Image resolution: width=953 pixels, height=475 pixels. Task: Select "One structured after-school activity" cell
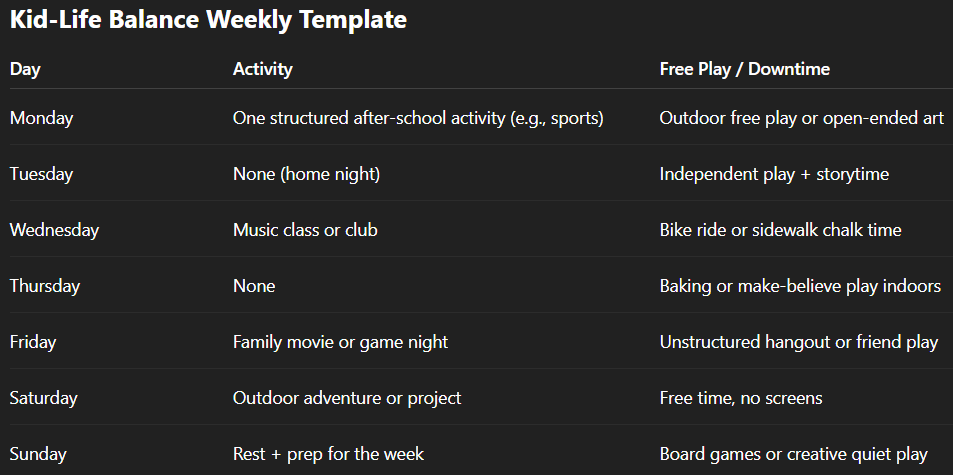click(418, 118)
